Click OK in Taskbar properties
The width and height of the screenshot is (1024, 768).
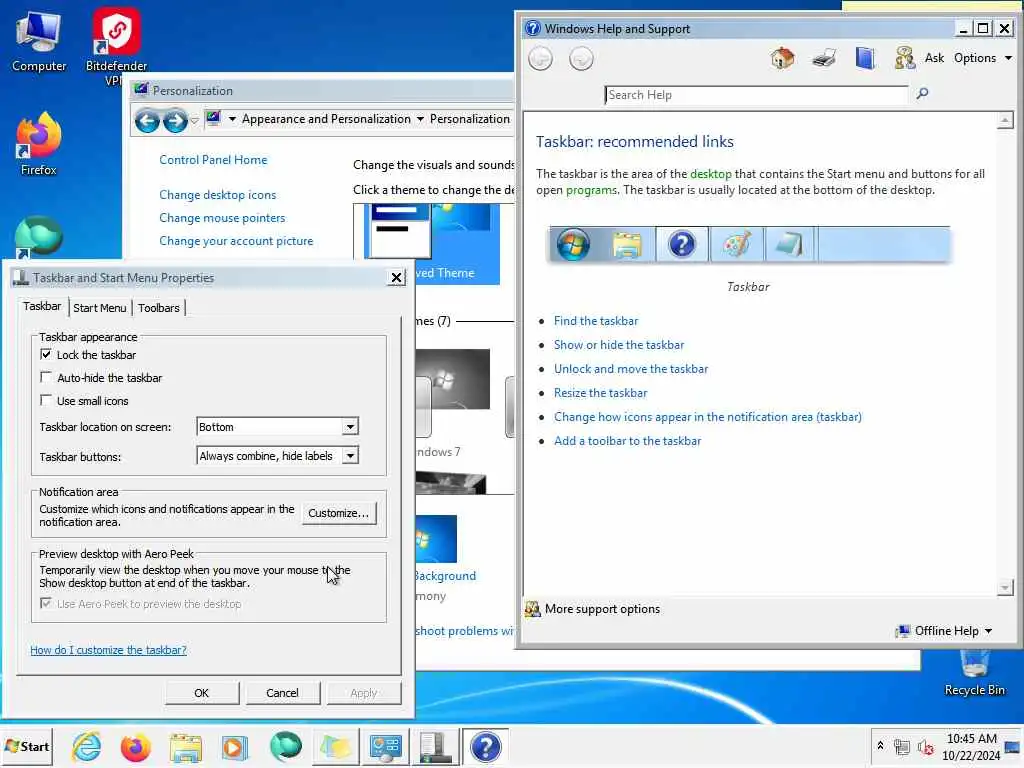[202, 693]
